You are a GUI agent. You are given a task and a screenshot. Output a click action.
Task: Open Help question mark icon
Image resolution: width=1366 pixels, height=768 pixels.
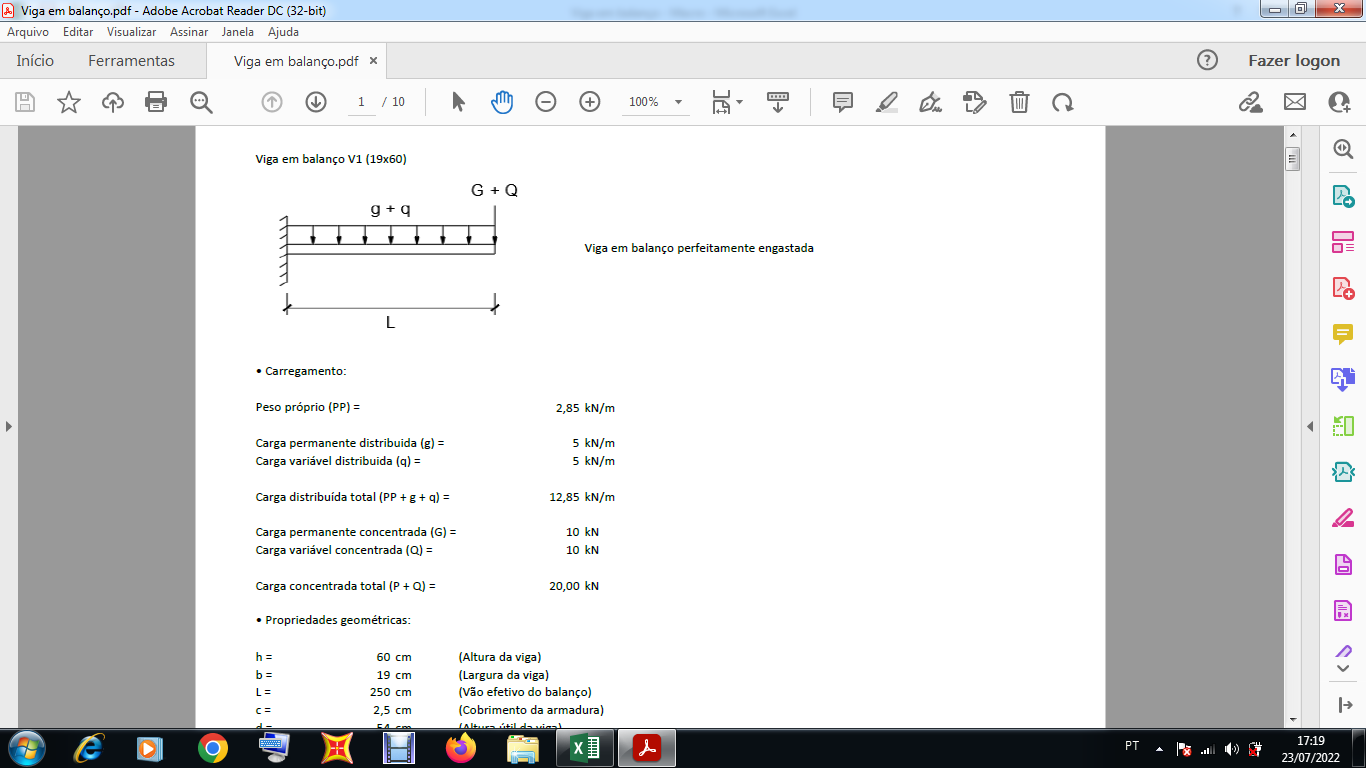point(1207,60)
